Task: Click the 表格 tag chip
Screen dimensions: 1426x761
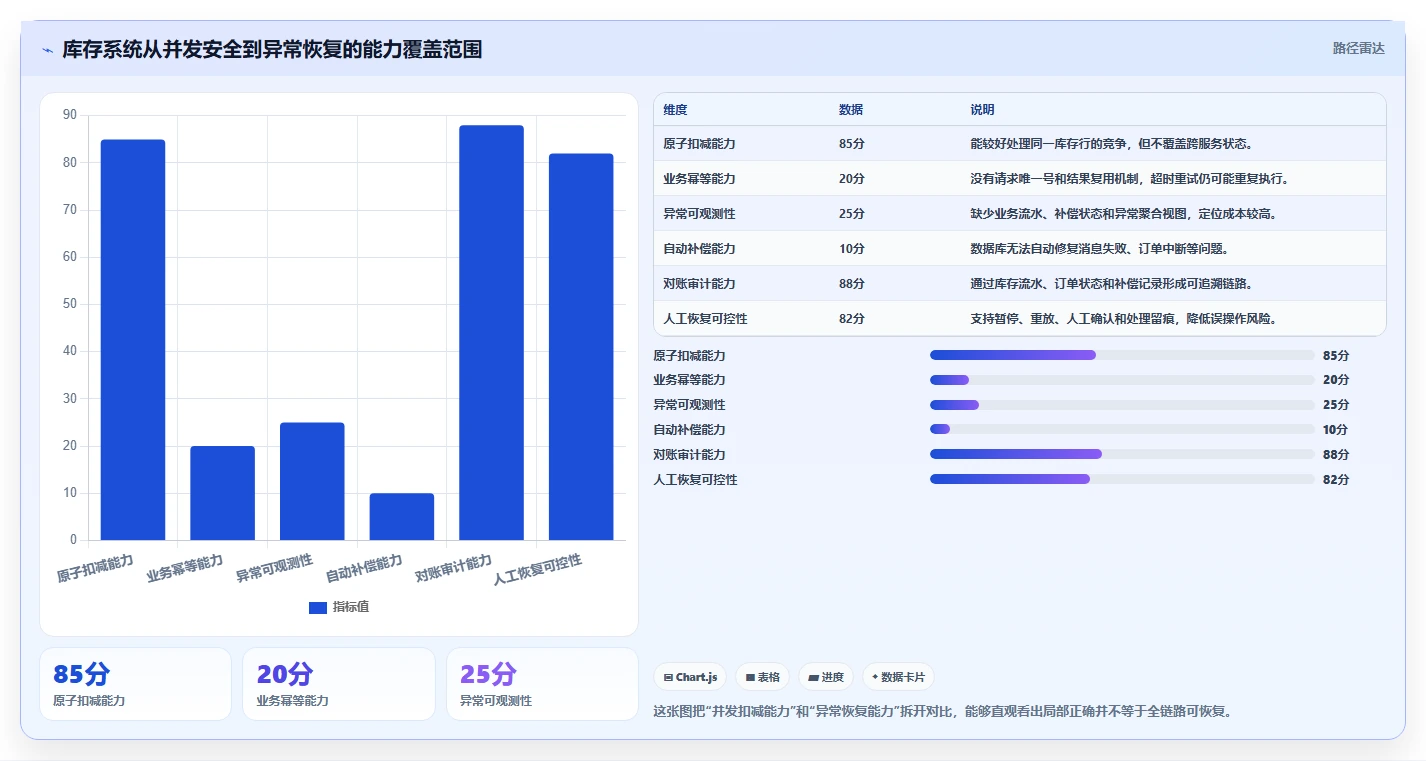Action: pyautogui.click(x=762, y=677)
